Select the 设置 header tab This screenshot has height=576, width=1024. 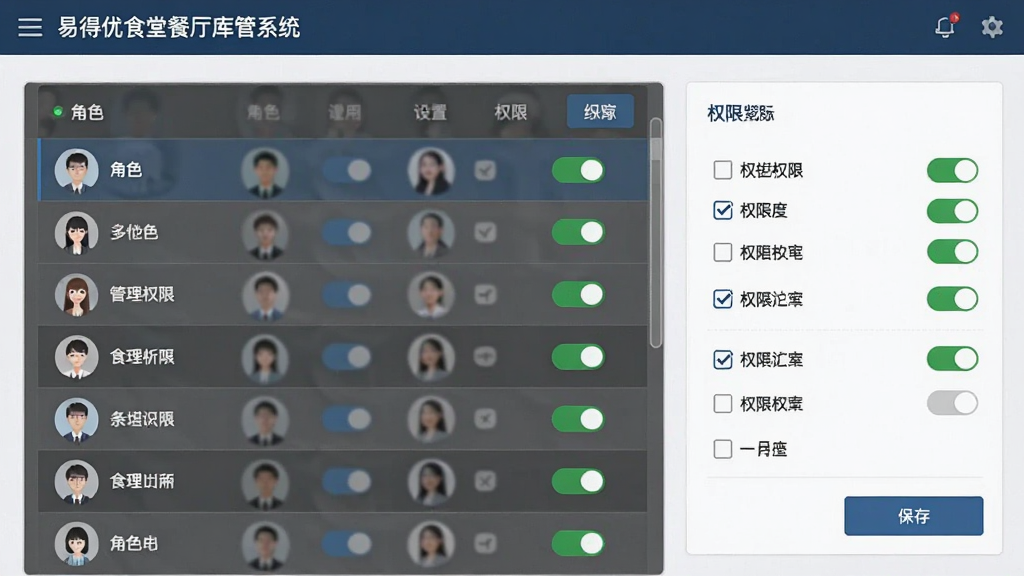pyautogui.click(x=430, y=112)
